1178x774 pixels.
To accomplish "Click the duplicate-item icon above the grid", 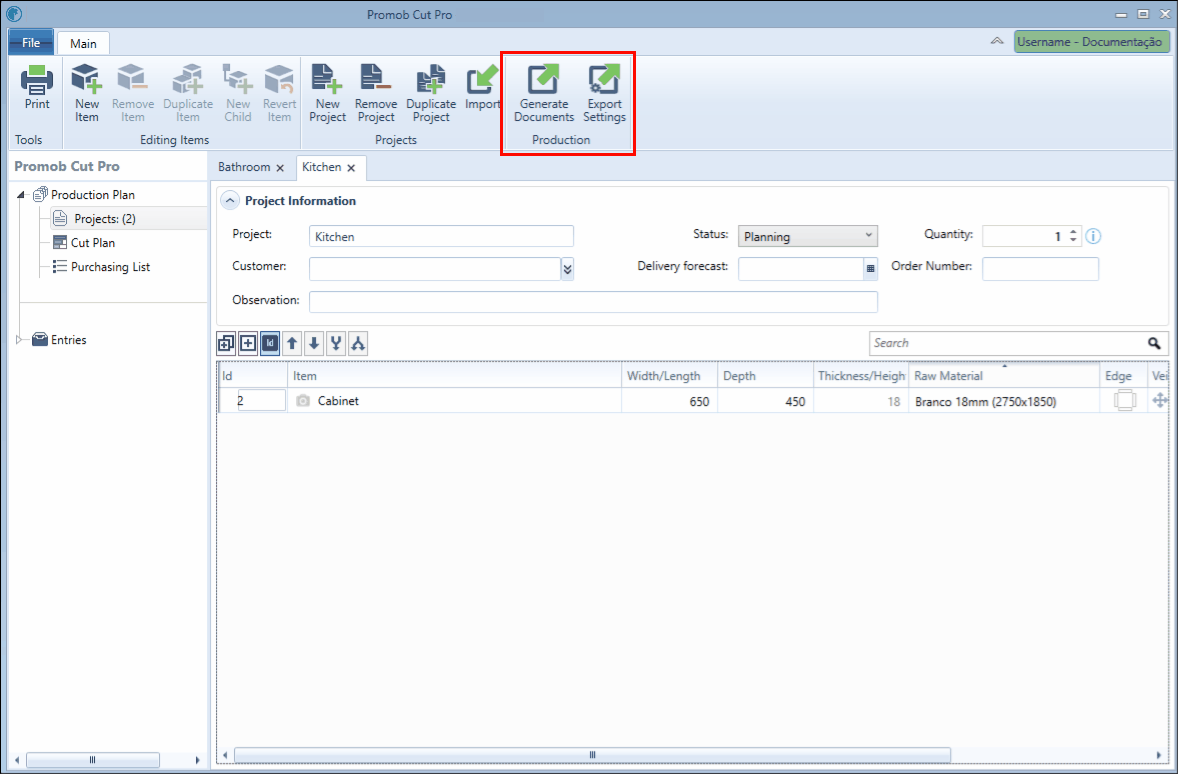I will [x=226, y=343].
